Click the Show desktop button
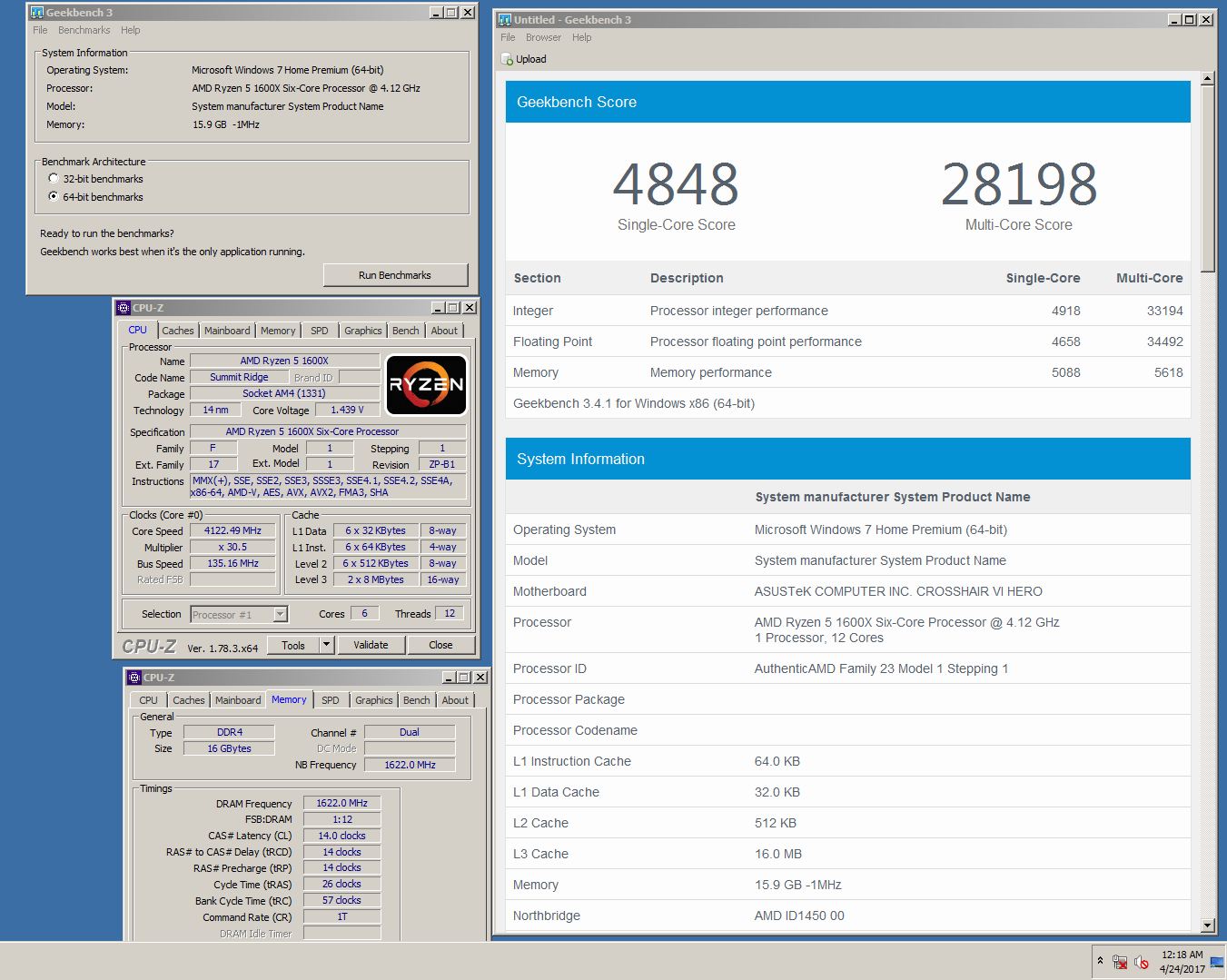1227x980 pixels. (1217, 962)
